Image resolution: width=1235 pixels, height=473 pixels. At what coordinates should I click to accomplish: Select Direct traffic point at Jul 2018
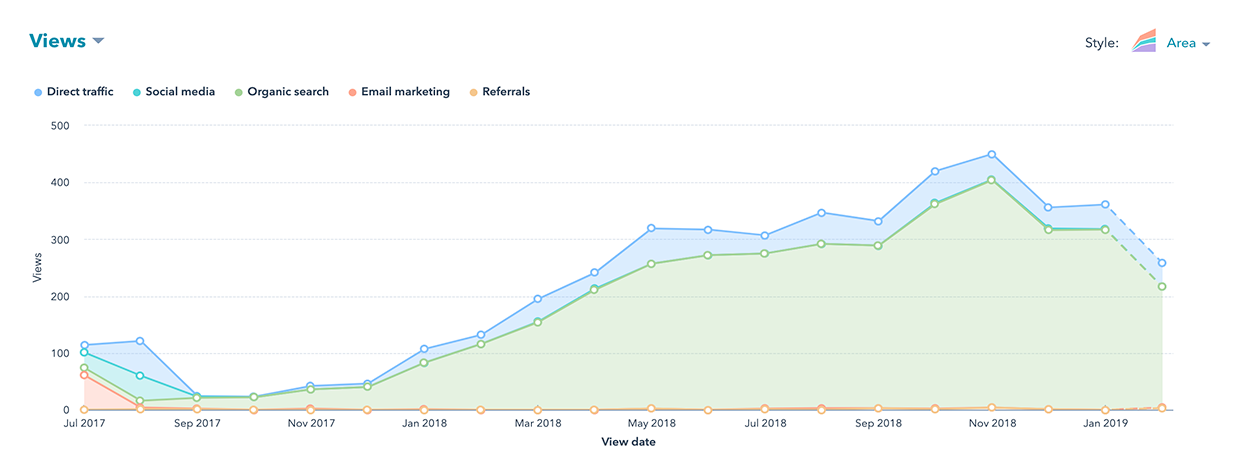click(x=765, y=236)
